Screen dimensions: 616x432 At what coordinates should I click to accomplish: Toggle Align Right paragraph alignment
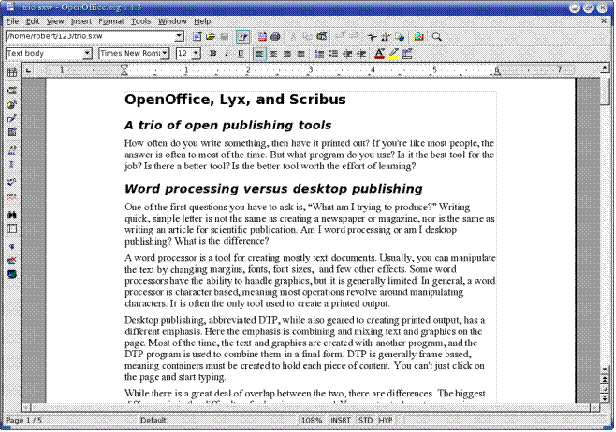point(287,53)
